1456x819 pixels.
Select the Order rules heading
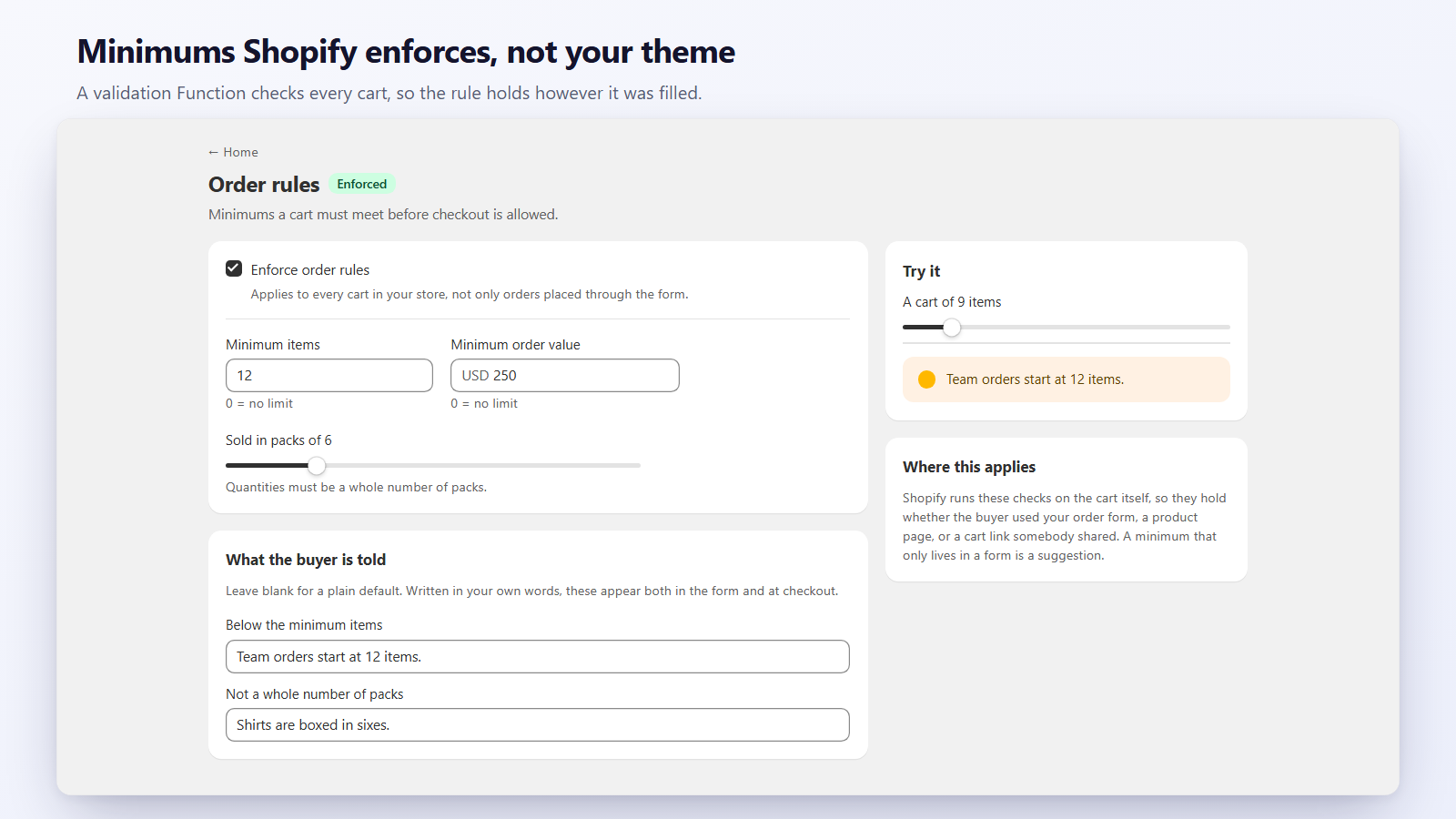point(264,185)
